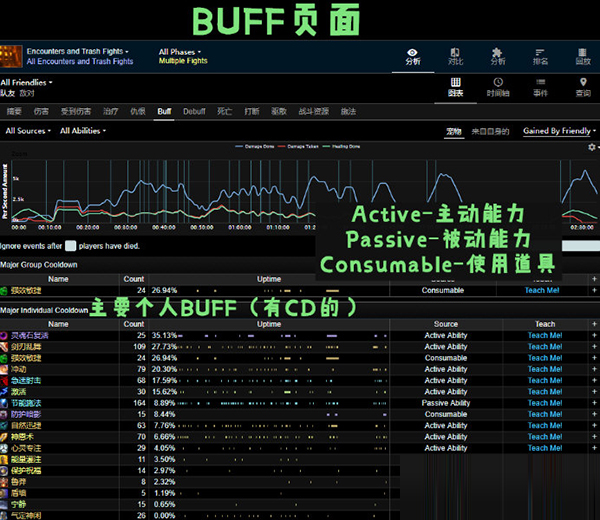The width and height of the screenshot is (600, 520).
Task: Open the 查询 search query icon
Action: coord(583,87)
